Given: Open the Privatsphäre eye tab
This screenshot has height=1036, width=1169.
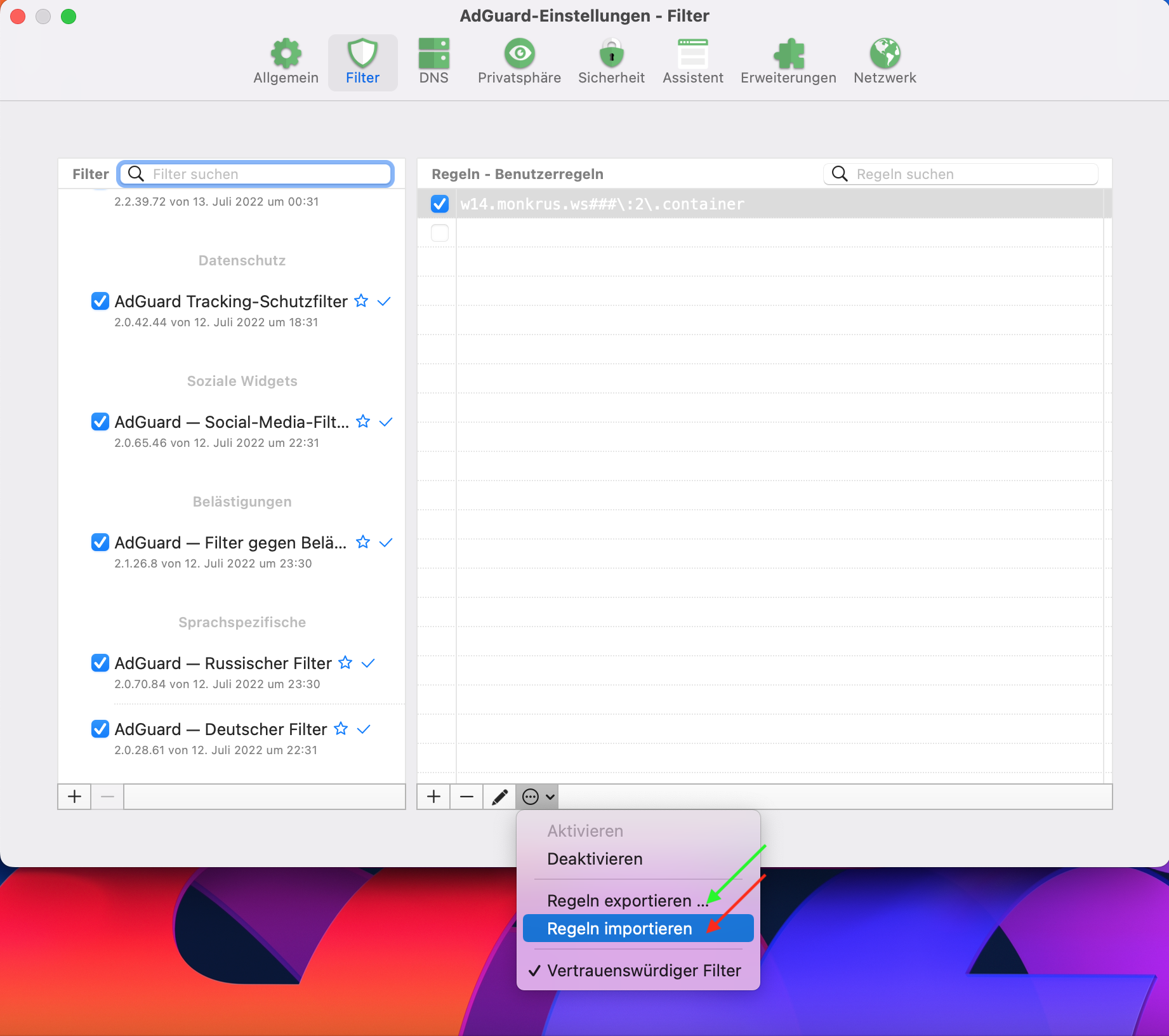Looking at the screenshot, I should [519, 62].
